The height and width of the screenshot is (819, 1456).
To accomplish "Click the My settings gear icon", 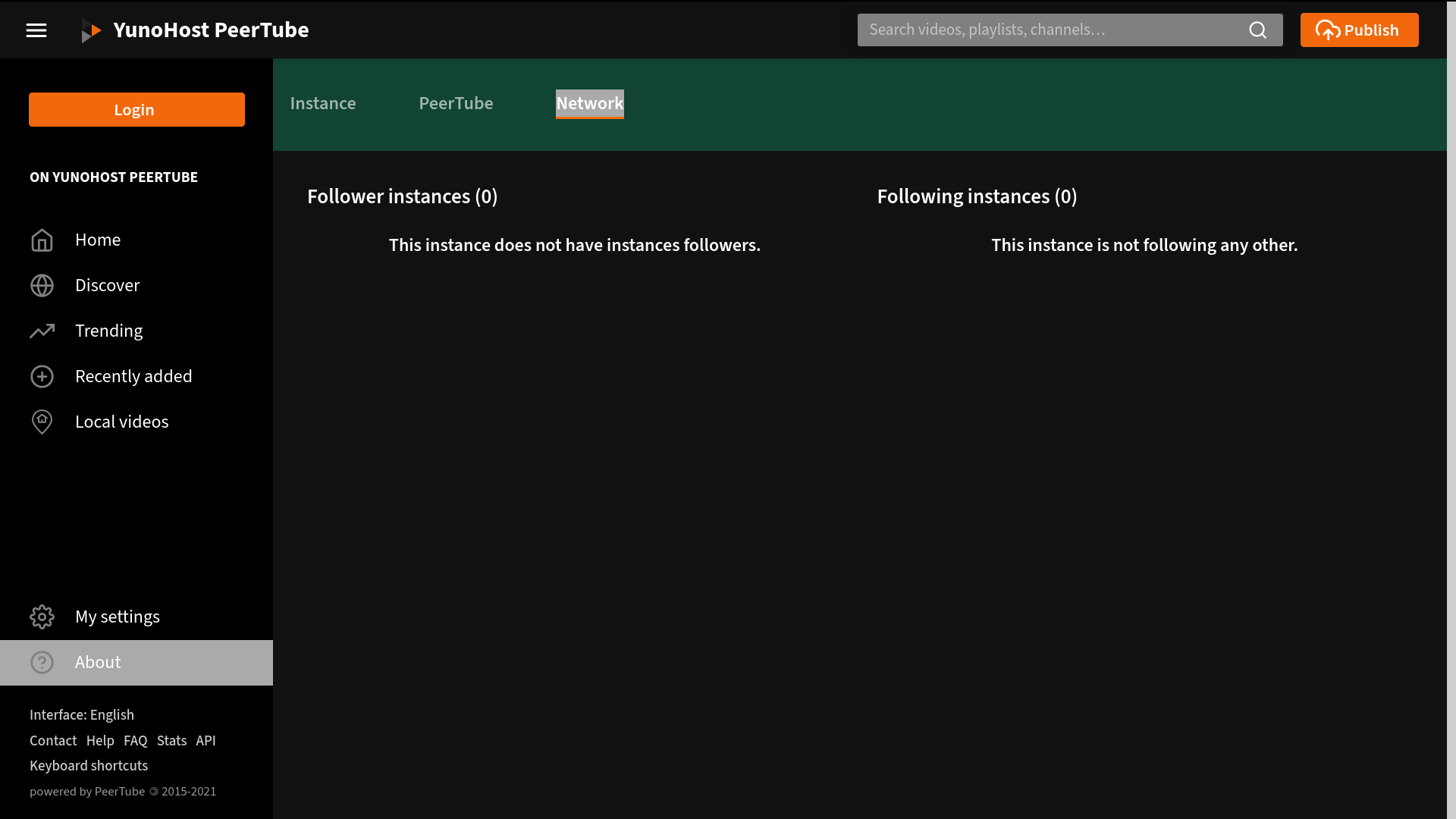I will point(42,617).
